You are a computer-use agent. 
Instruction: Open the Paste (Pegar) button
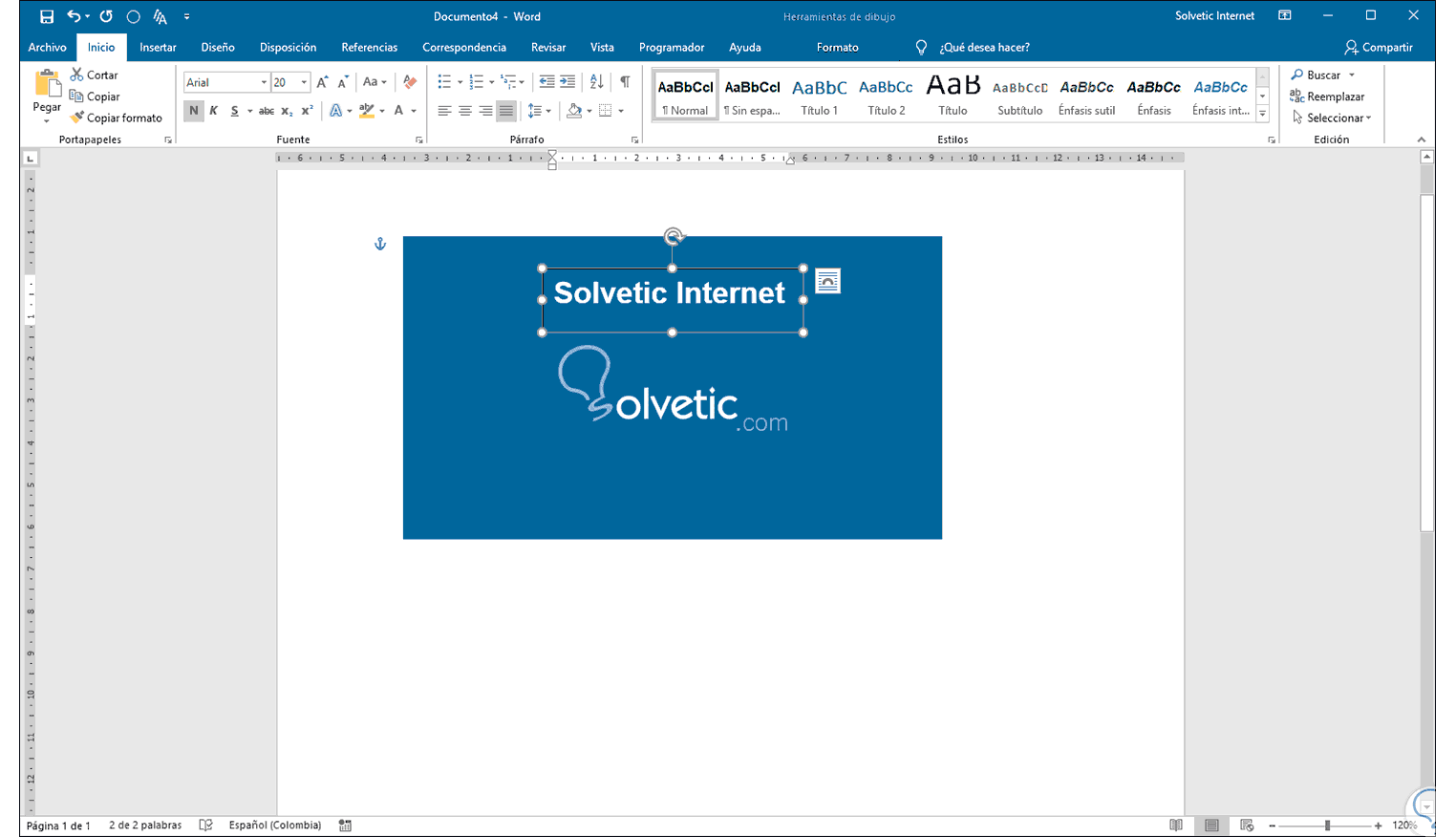tap(47, 97)
